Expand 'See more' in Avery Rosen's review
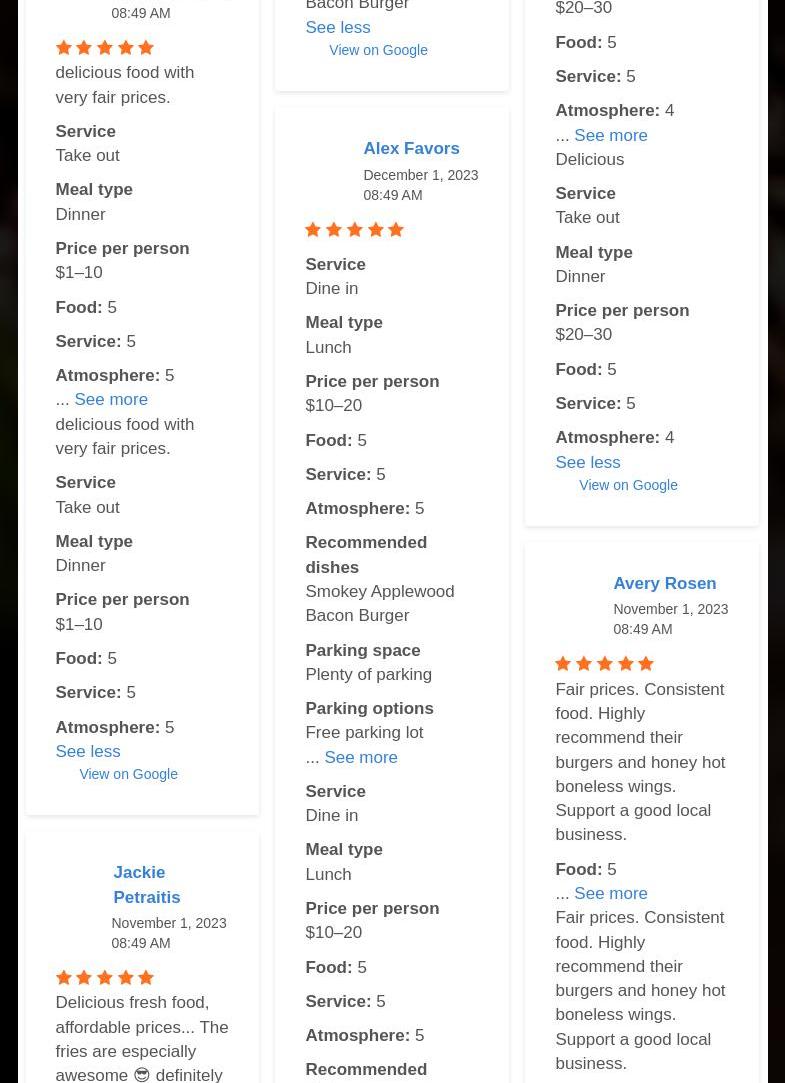 tap(611, 894)
